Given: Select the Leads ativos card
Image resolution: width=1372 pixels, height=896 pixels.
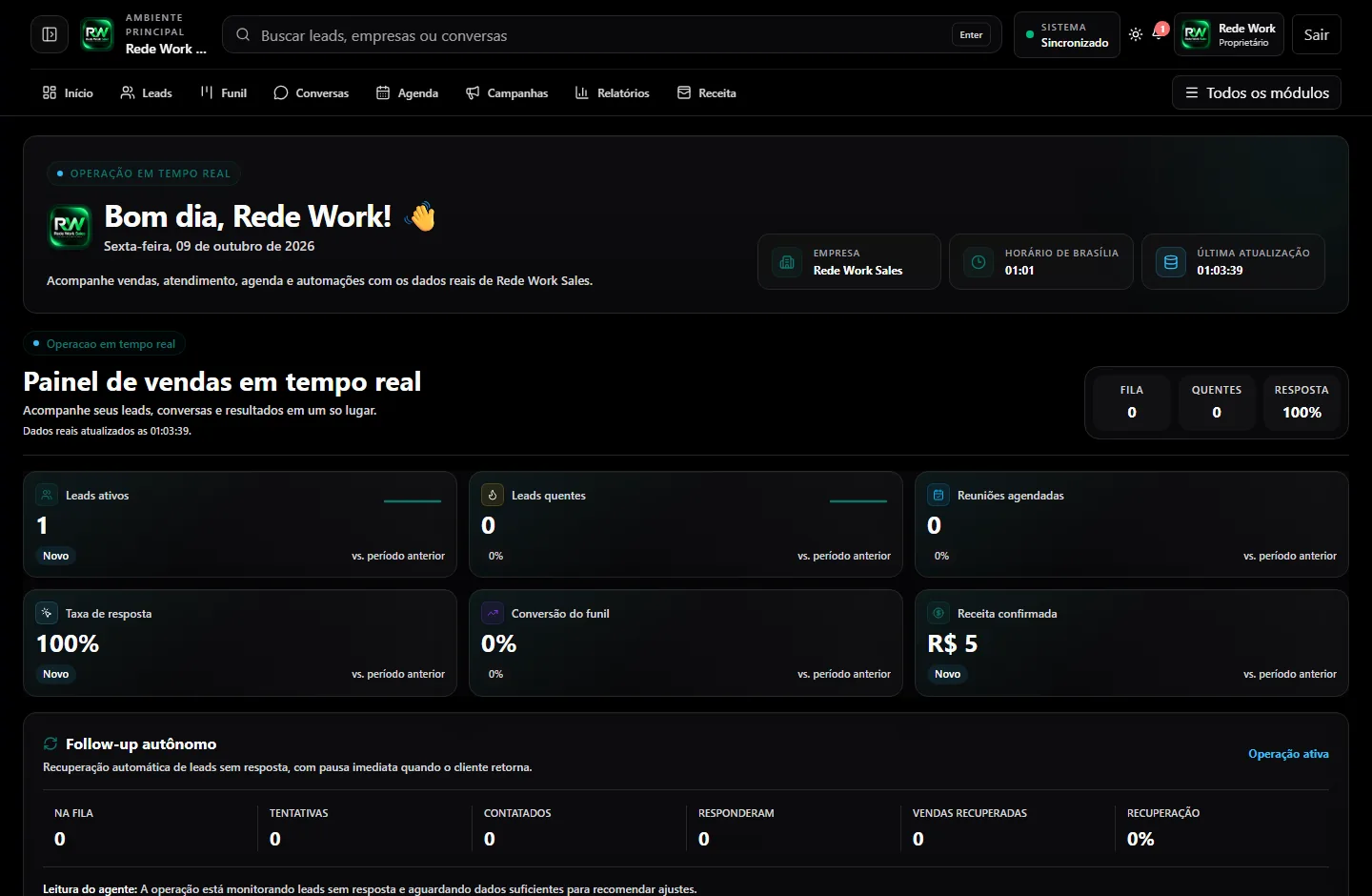Looking at the screenshot, I should 240,524.
